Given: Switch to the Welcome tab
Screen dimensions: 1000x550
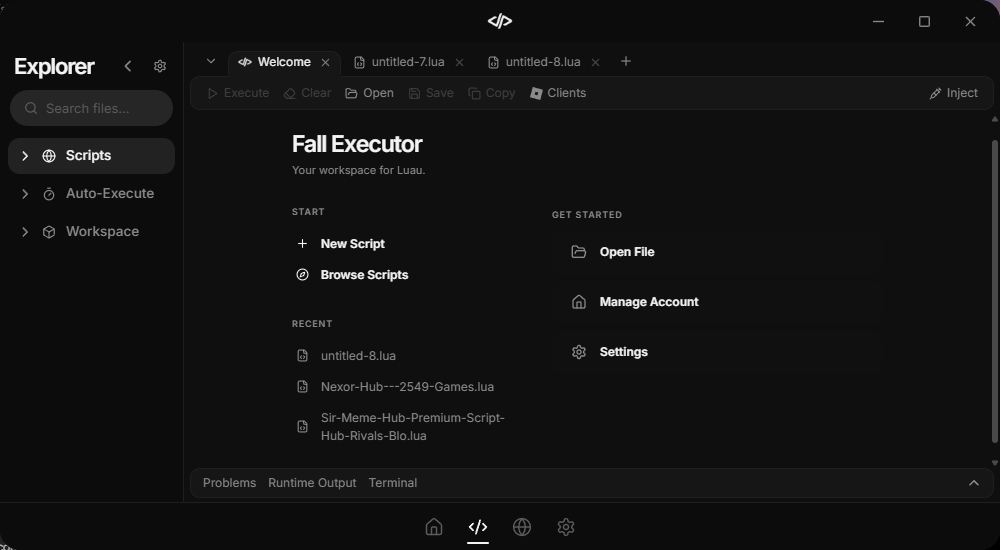Looking at the screenshot, I should 284,62.
